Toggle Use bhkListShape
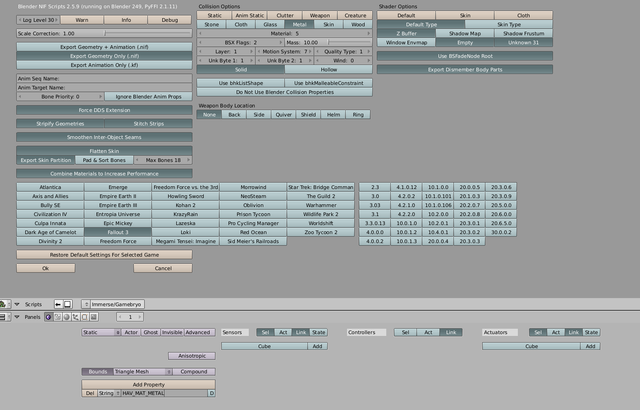Image resolution: width=640 pixels, height=410 pixels. [x=241, y=83]
